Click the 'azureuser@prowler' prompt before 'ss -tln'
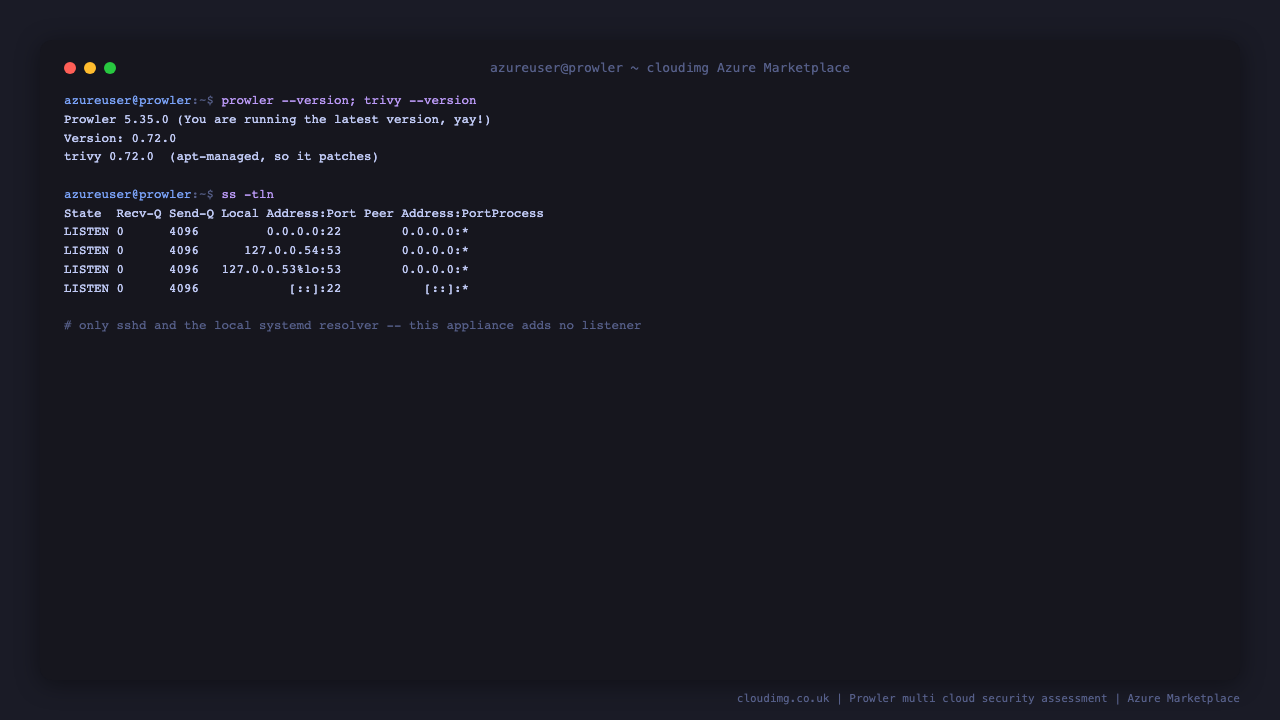Image resolution: width=1280 pixels, height=720 pixels. click(128, 195)
